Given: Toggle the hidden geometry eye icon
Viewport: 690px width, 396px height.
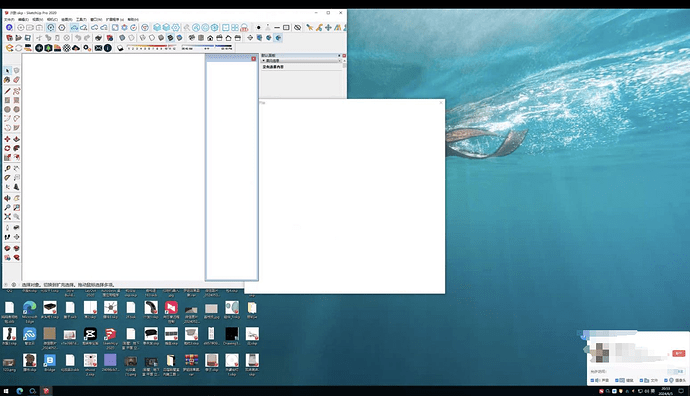Looking at the screenshot, I should (x=297, y=27).
